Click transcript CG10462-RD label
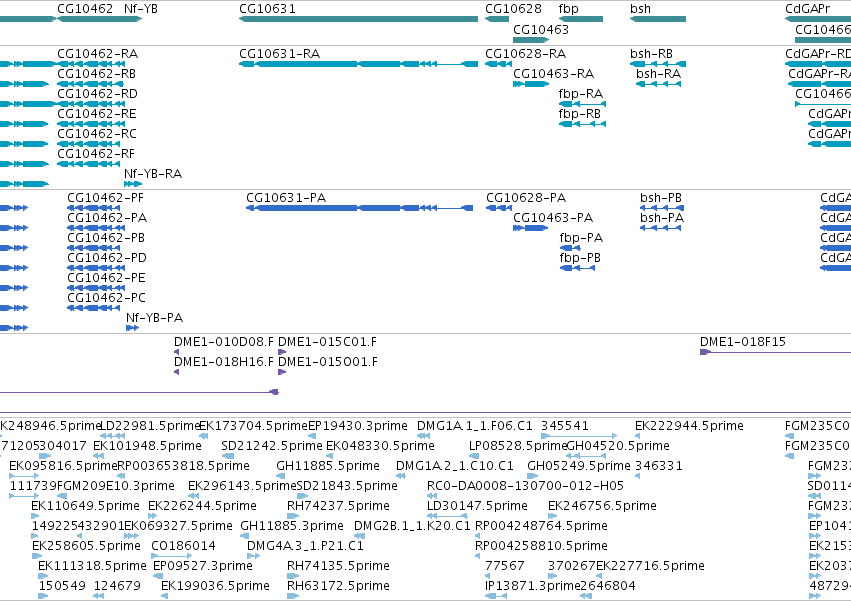This screenshot has width=851, height=601. click(x=98, y=94)
